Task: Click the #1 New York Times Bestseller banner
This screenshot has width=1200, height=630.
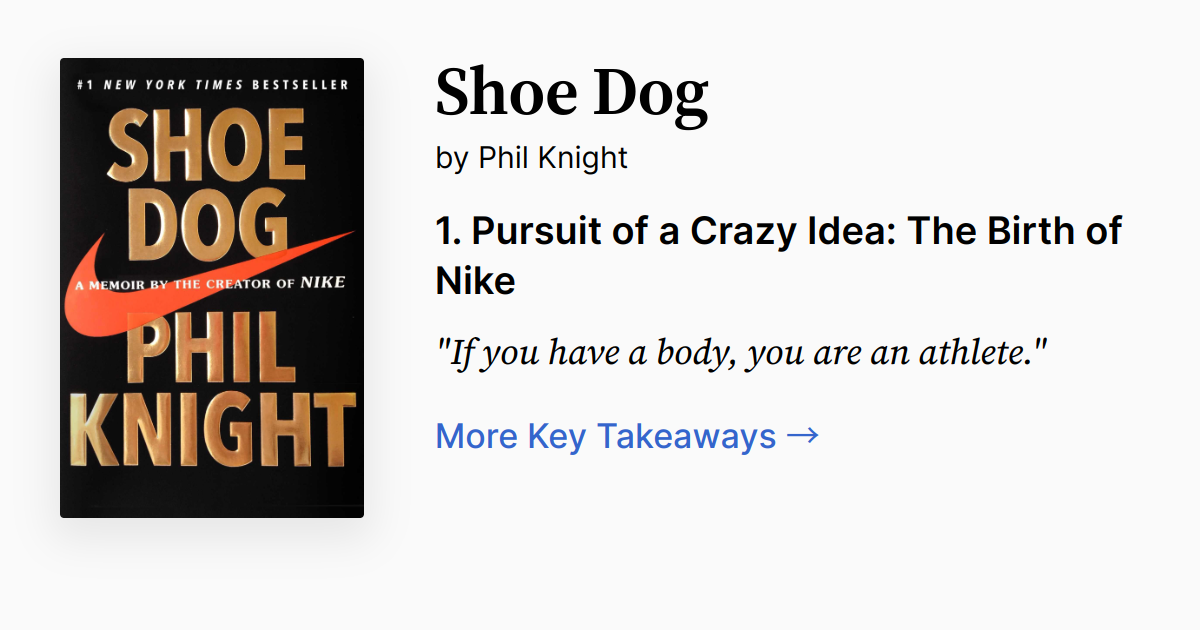Action: pos(212,85)
